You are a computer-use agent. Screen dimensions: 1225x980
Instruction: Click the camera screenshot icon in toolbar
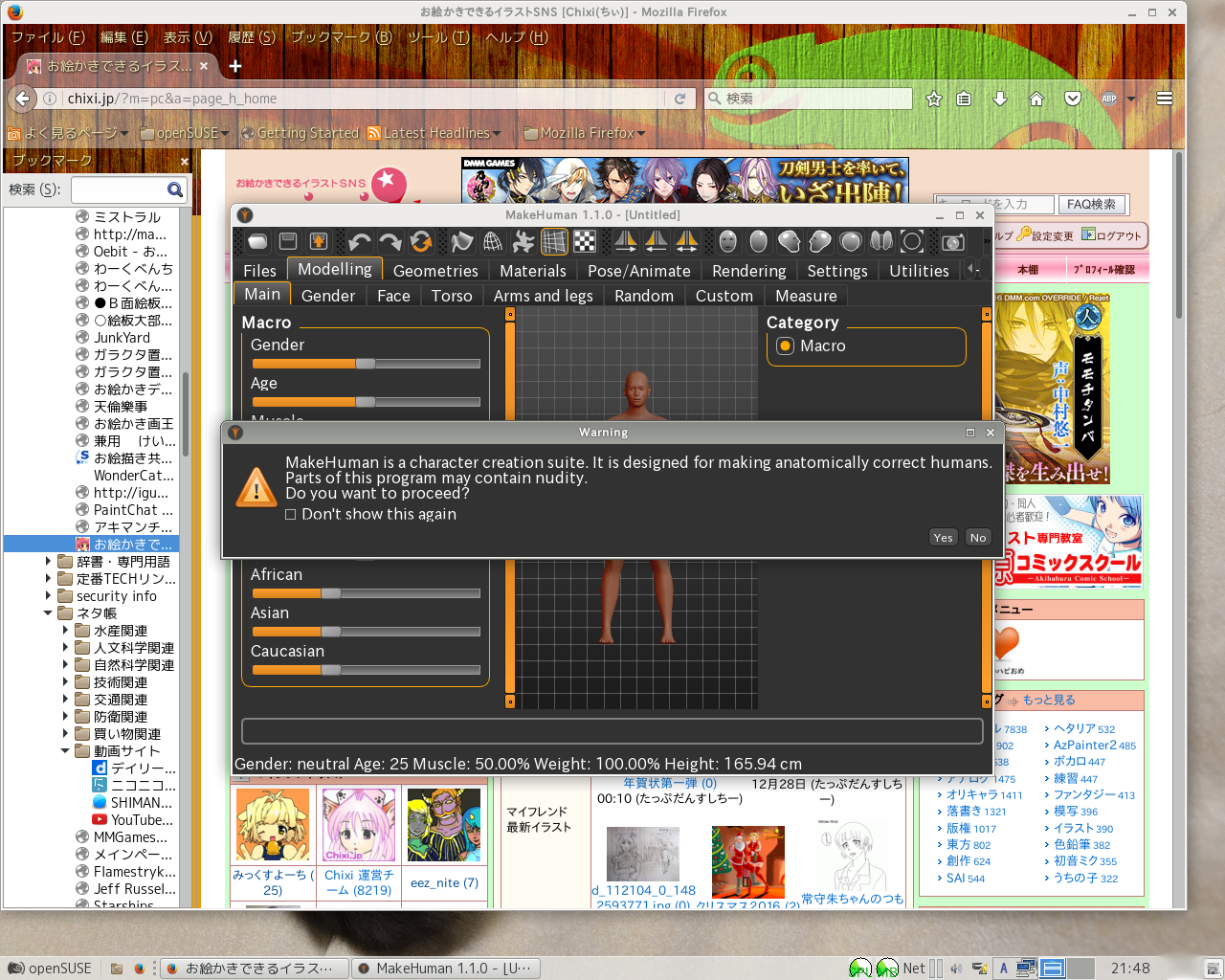[952, 242]
